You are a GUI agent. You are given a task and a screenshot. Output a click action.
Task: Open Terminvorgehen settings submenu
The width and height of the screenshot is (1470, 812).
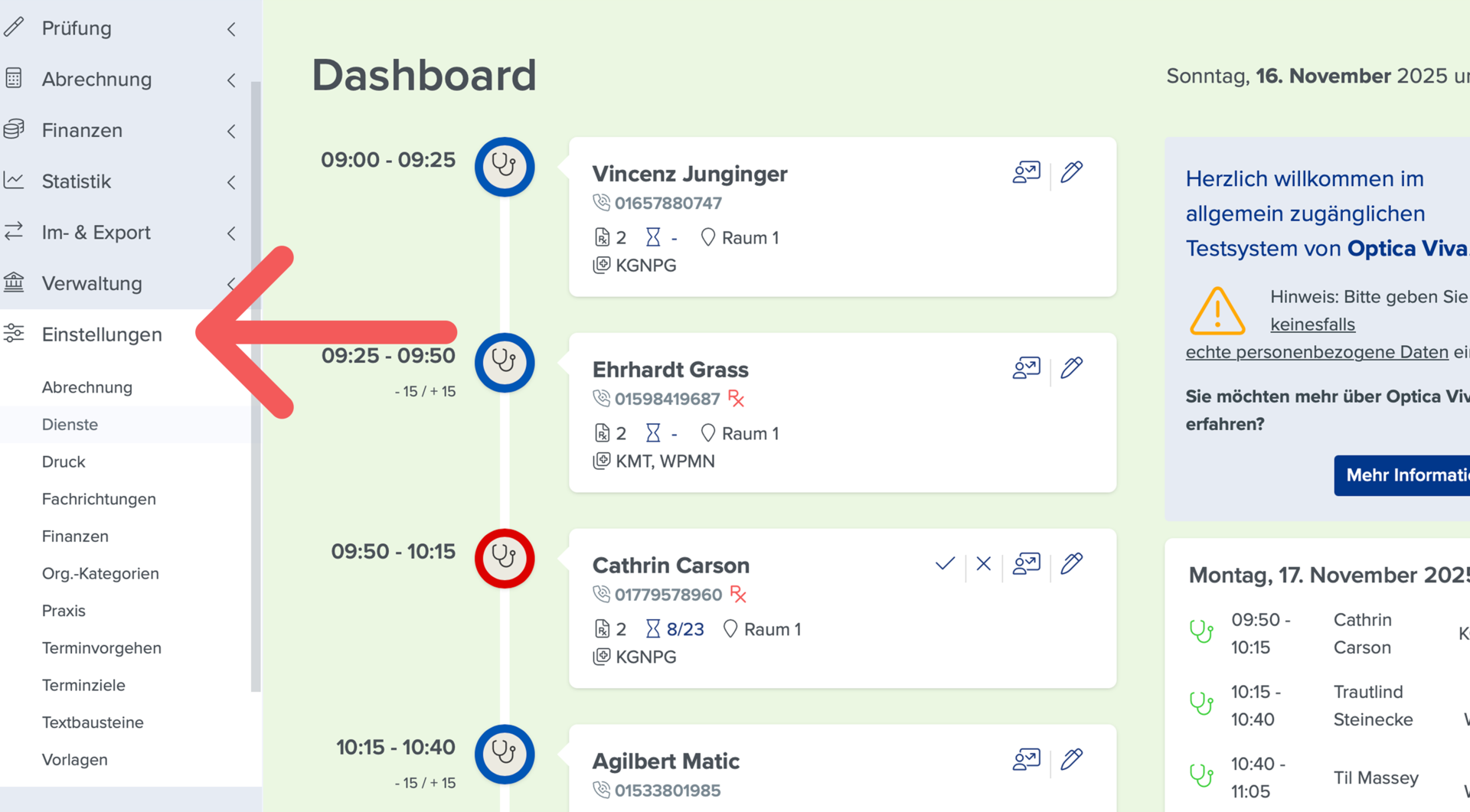(x=102, y=648)
